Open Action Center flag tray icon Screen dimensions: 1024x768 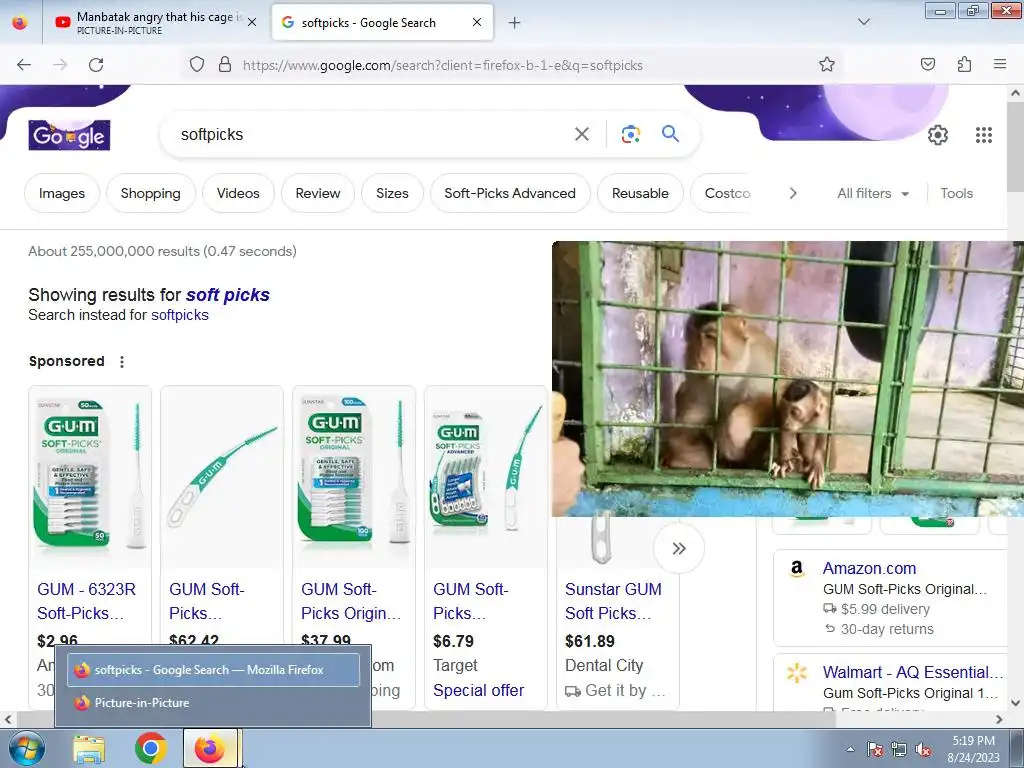[x=874, y=750]
